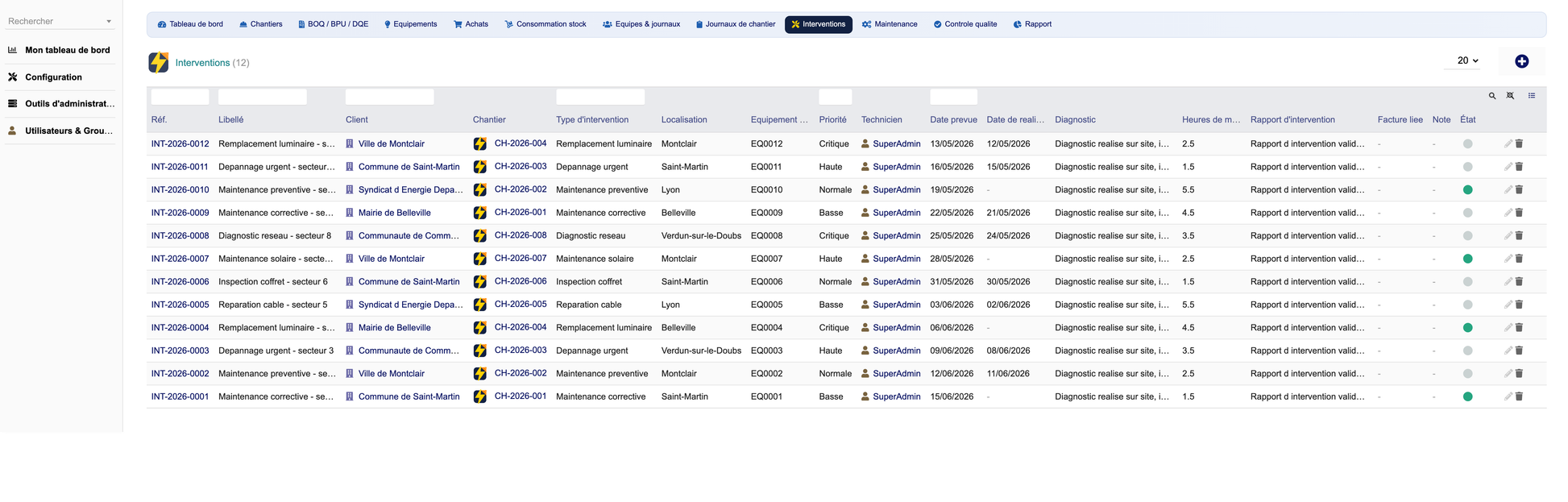Viewport: 1568px width, 502px height.
Task: Click the Client filter input field
Action: coord(389,97)
